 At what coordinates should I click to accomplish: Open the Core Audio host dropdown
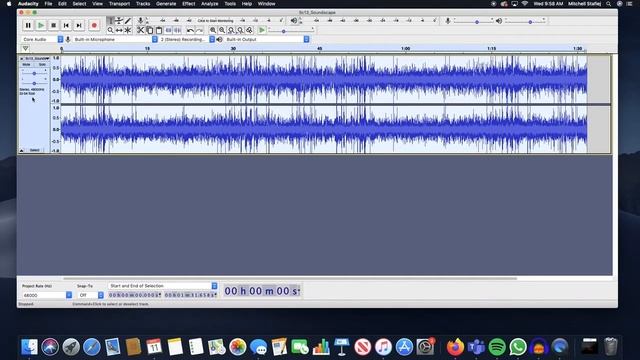click(x=42, y=39)
